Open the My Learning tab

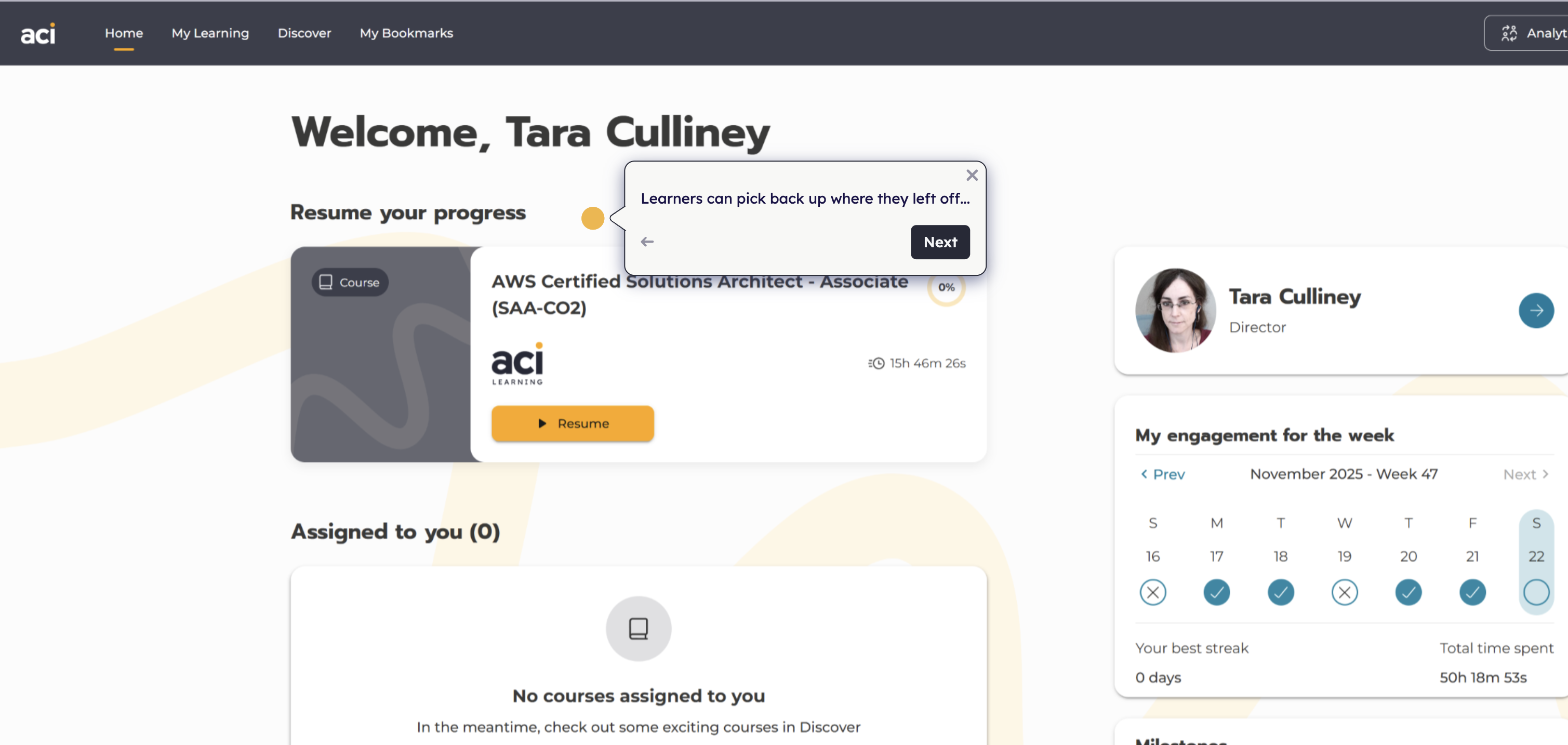(210, 33)
